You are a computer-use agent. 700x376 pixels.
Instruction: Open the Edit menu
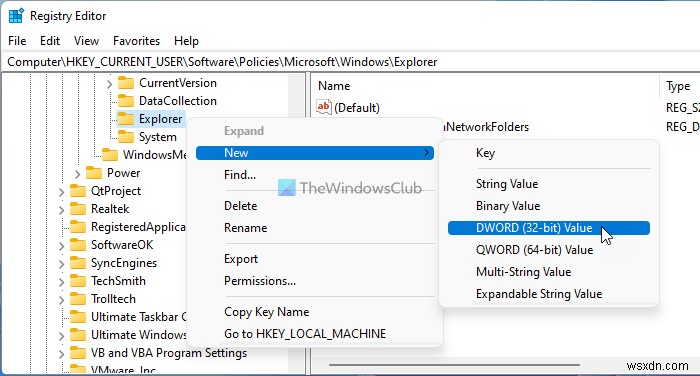pyautogui.click(x=50, y=41)
